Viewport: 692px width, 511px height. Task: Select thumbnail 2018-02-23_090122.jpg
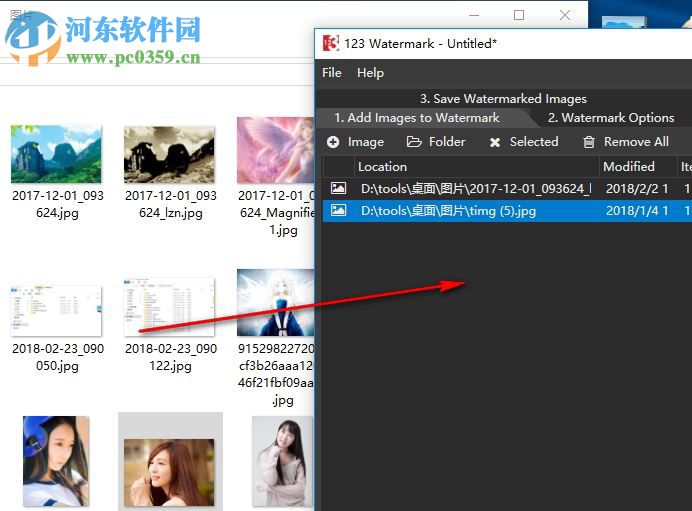tap(169, 307)
